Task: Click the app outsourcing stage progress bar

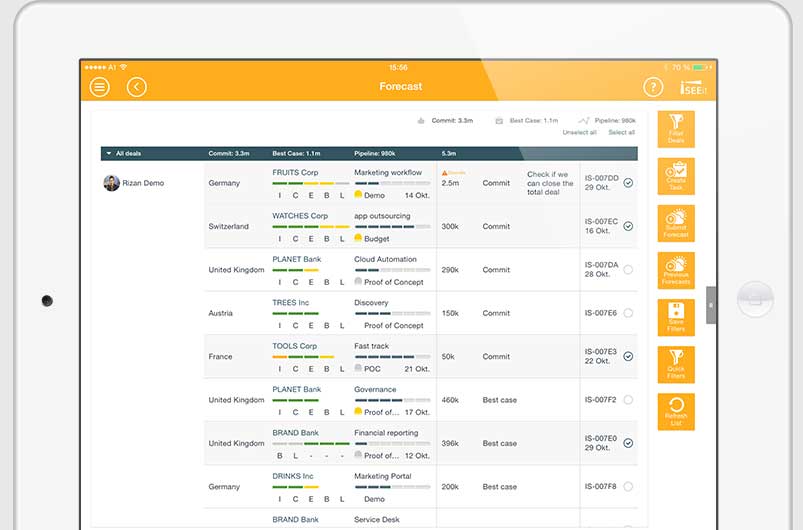Action: coord(392,226)
